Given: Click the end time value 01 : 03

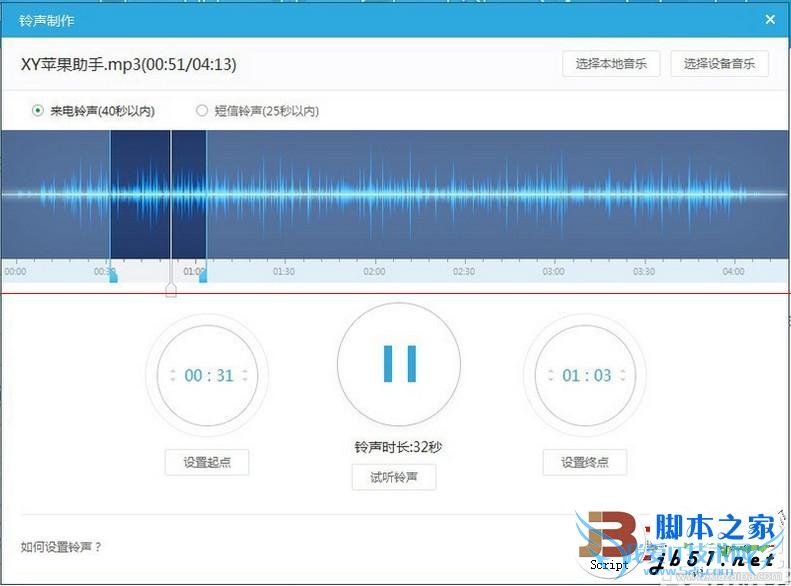Looking at the screenshot, I should point(587,375).
